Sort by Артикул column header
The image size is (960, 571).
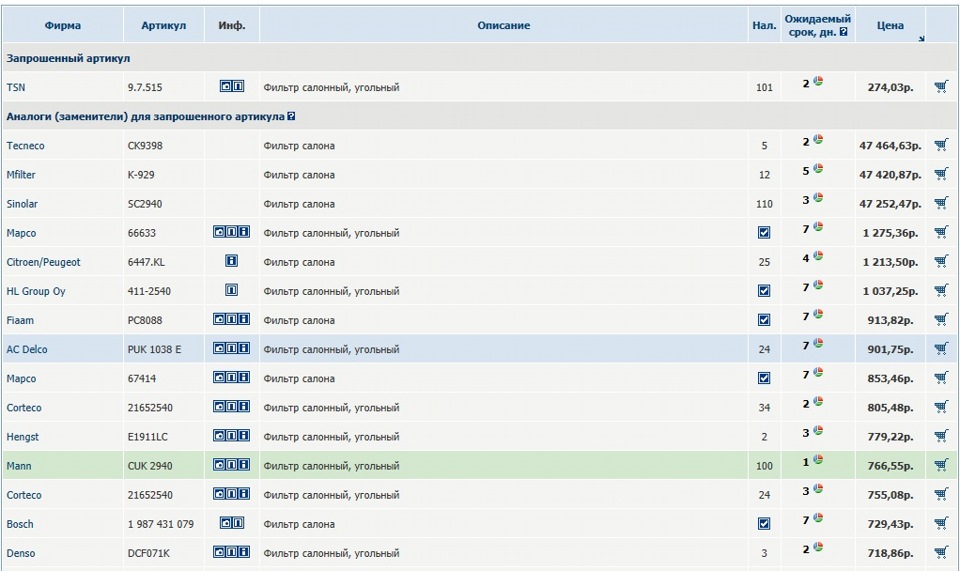click(163, 25)
